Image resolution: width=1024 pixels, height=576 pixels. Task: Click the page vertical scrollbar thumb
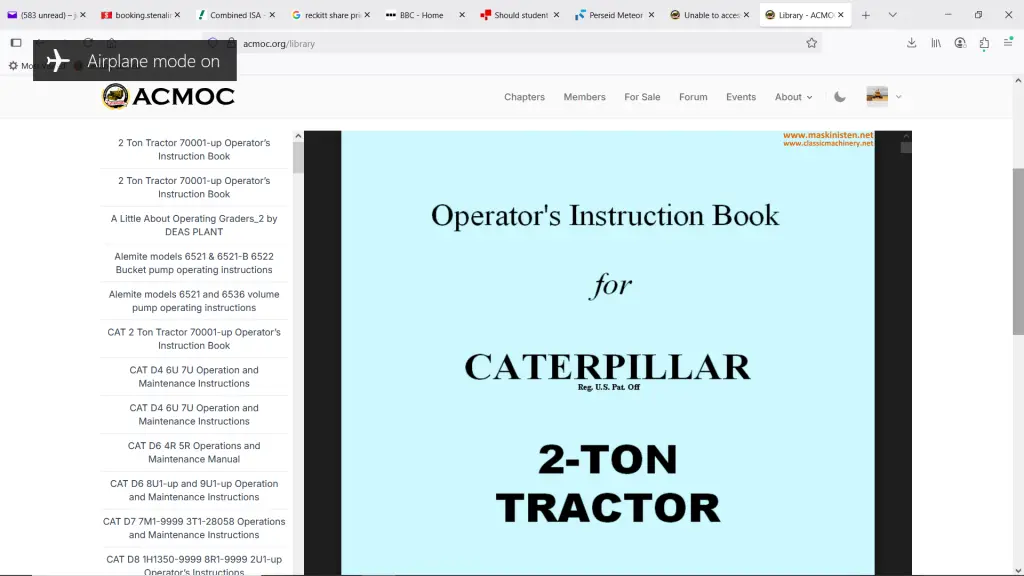(x=1018, y=251)
